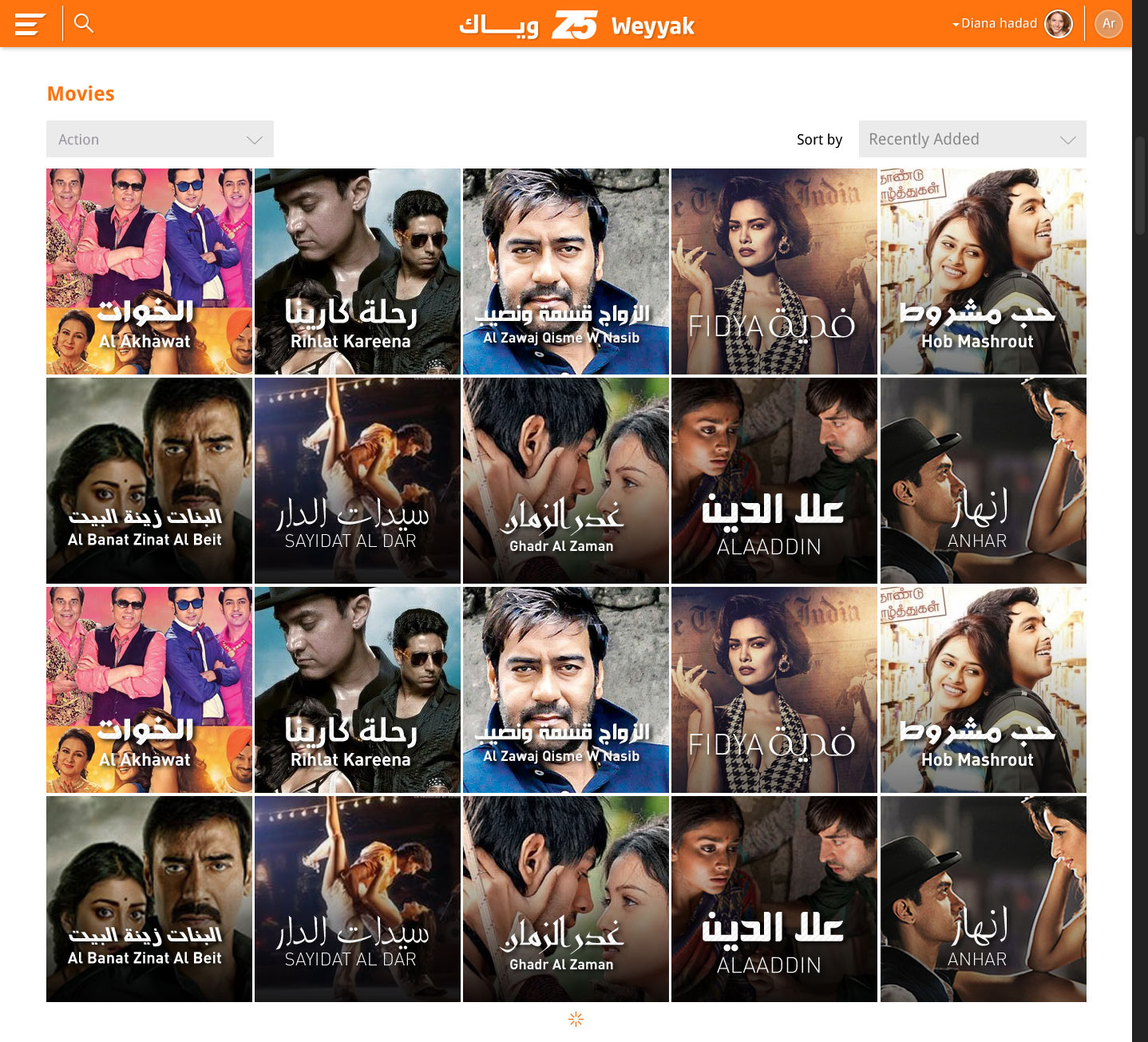Open the Action genre dropdown
The image size is (1148, 1042).
(160, 139)
